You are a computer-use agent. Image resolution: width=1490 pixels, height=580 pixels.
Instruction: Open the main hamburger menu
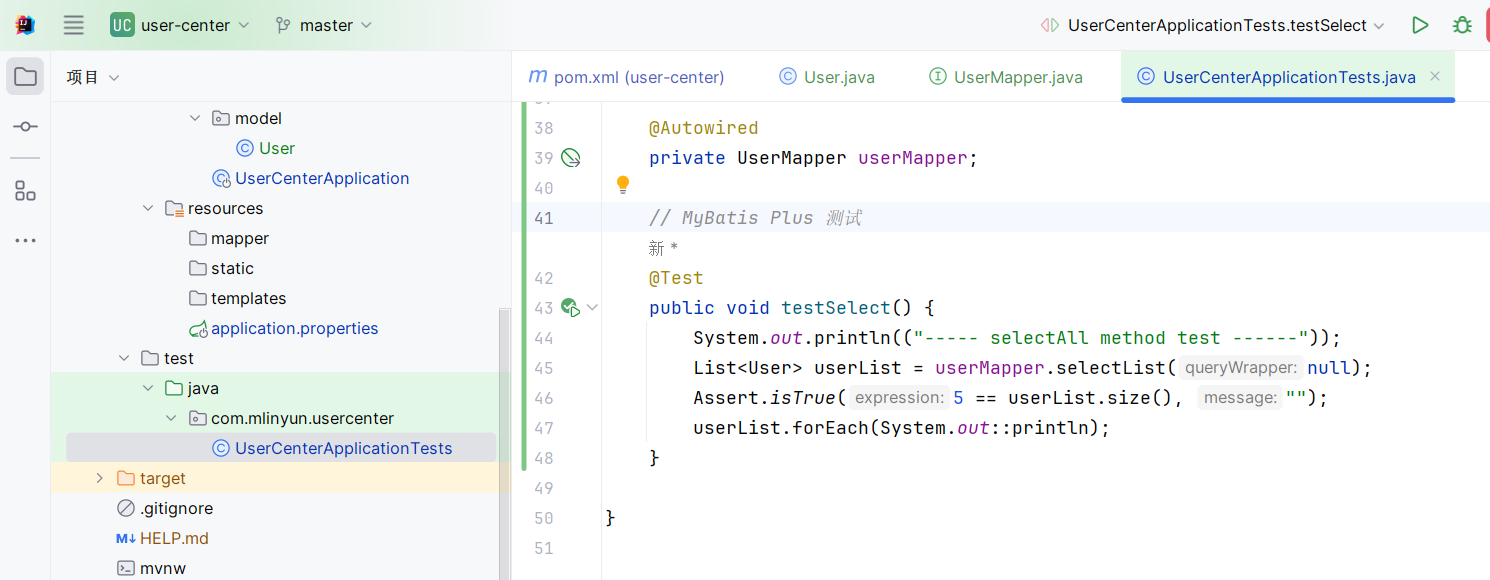[x=74, y=25]
